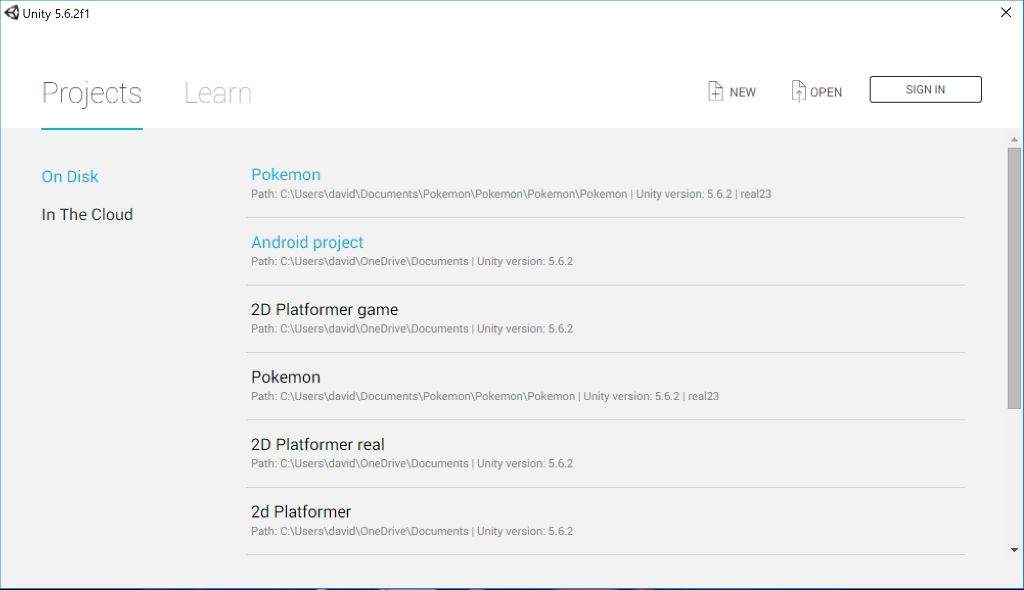Open the Android project entry
The width and height of the screenshot is (1024, 590).
(x=605, y=252)
